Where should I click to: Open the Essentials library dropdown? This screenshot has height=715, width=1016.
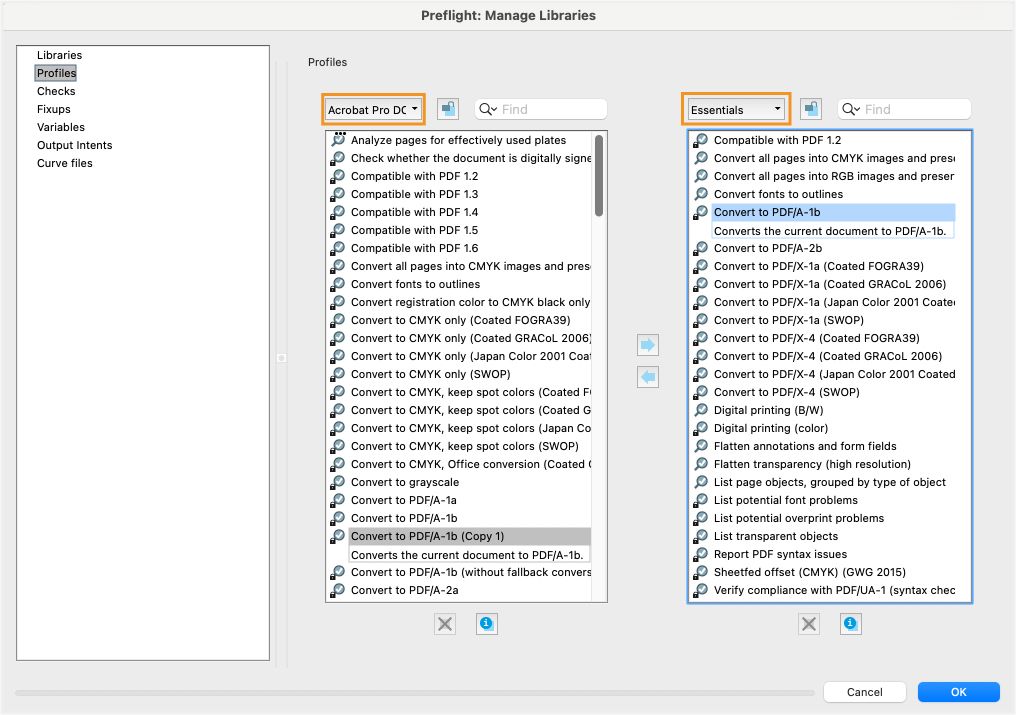[x=735, y=108]
